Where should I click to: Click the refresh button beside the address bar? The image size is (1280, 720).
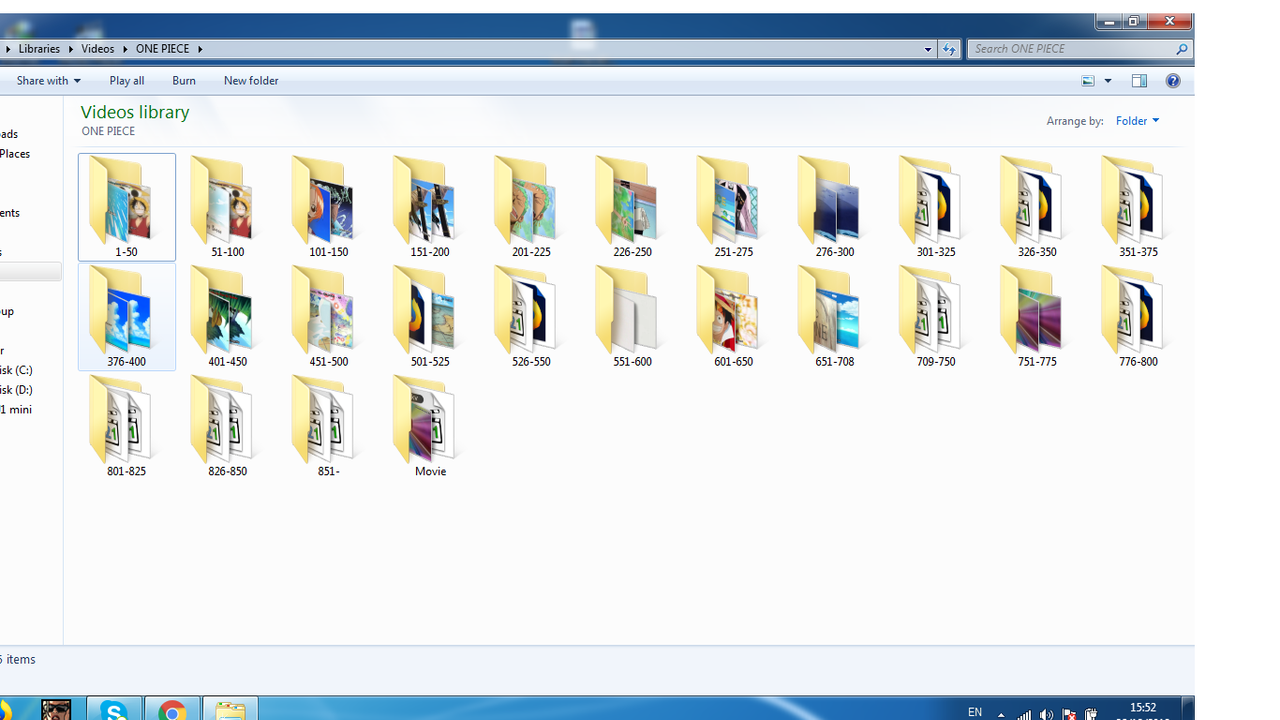pyautogui.click(x=949, y=49)
